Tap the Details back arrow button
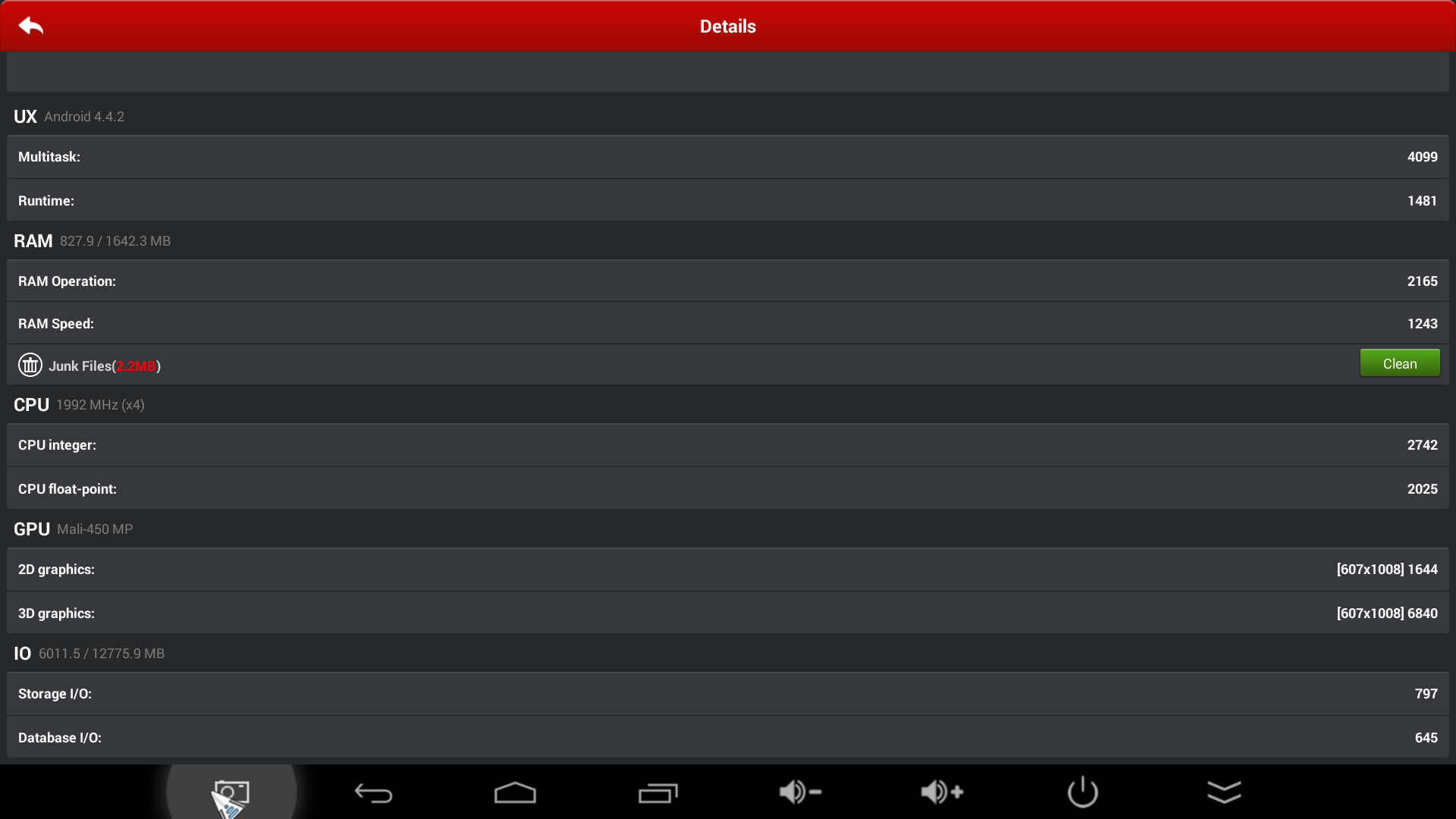This screenshot has width=1456, height=819. (x=31, y=26)
